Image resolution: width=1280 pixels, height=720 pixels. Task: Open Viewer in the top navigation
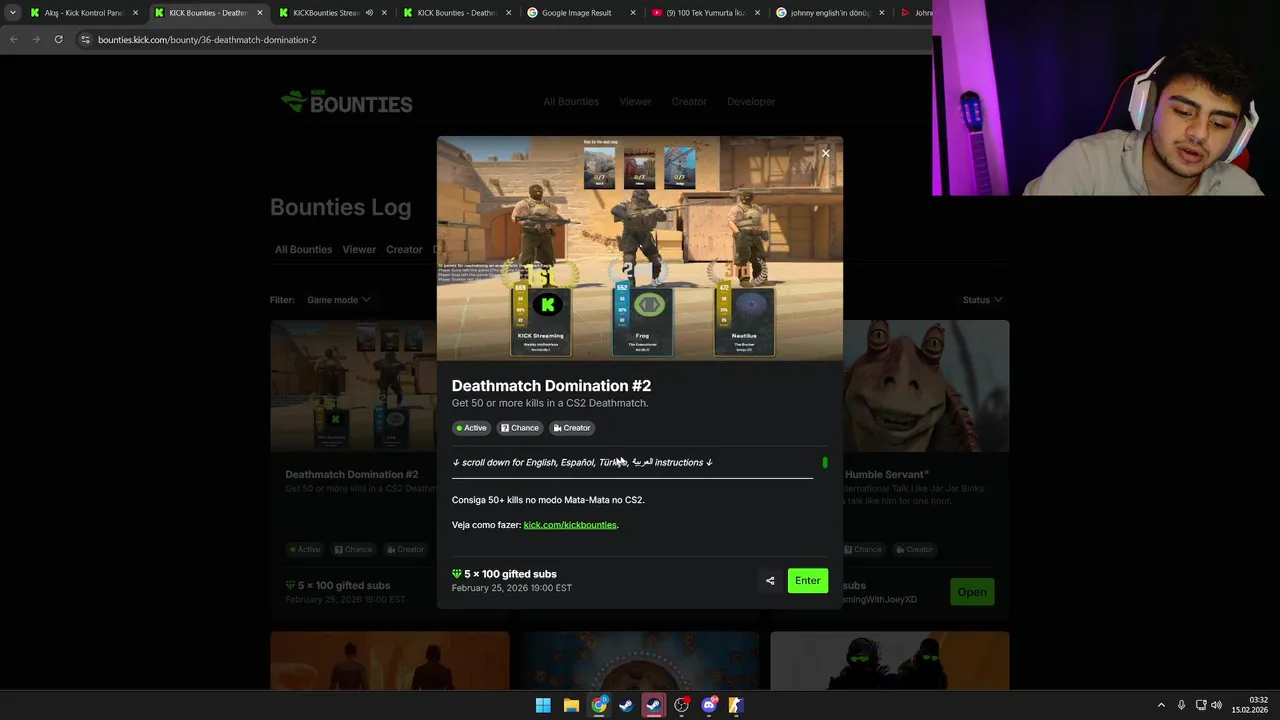635,101
